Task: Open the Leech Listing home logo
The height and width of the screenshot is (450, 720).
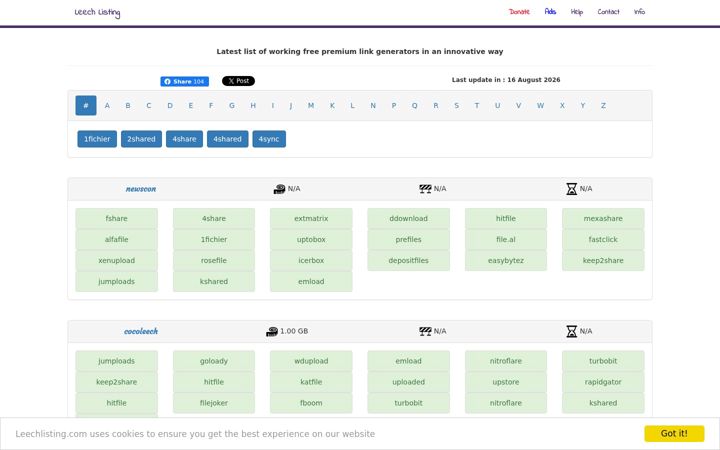Action: pyautogui.click(x=97, y=12)
